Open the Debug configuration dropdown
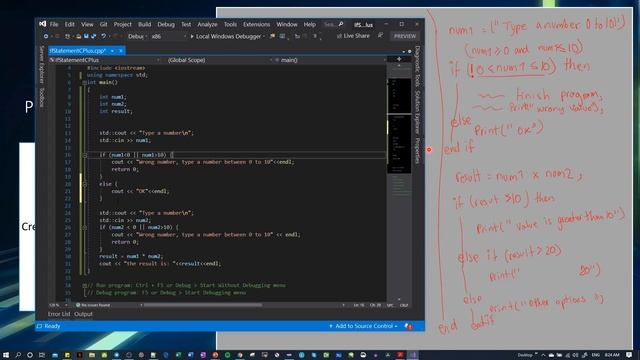 pyautogui.click(x=137, y=36)
